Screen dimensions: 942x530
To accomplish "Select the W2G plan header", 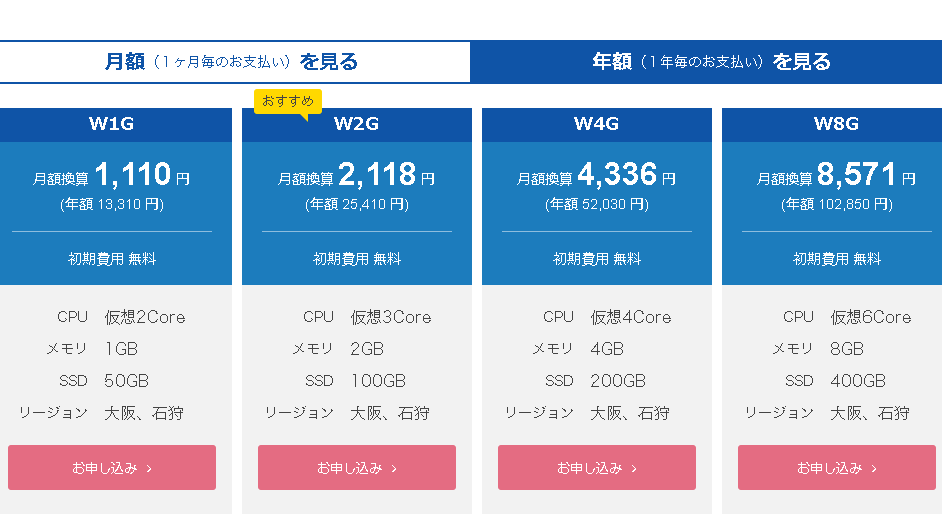I will [x=357, y=124].
